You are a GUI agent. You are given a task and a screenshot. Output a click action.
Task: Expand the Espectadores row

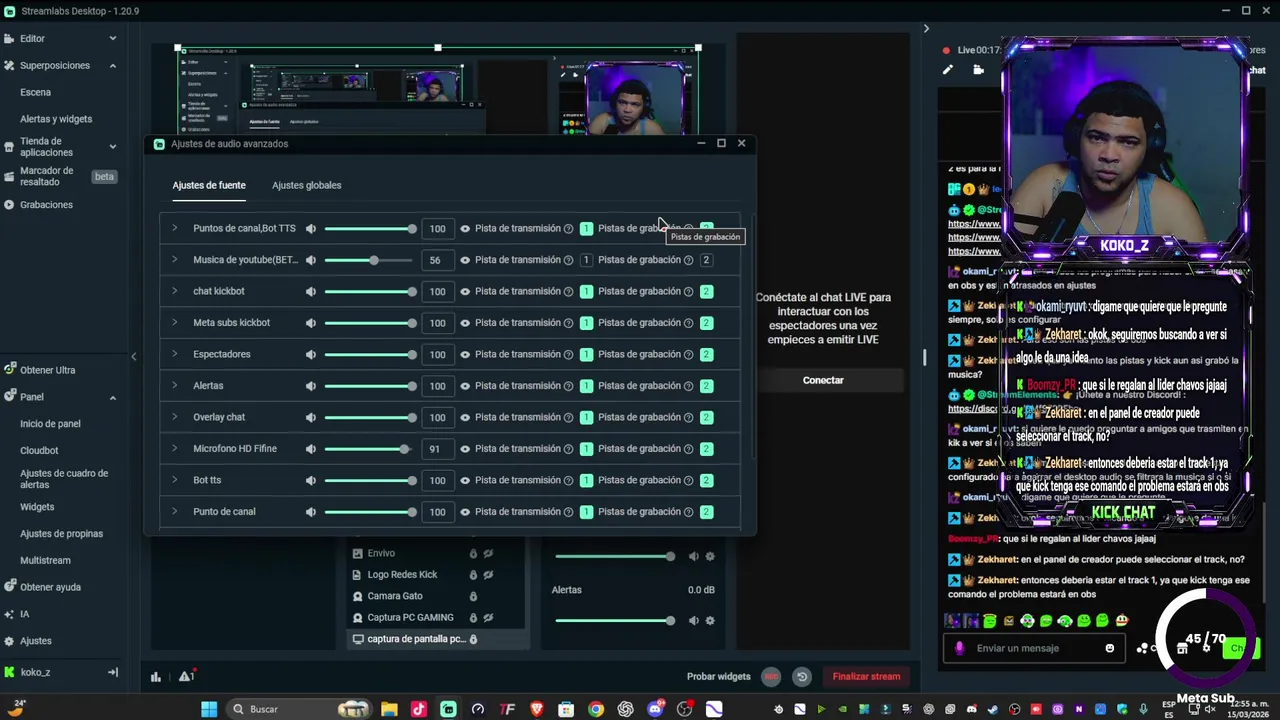tap(174, 354)
